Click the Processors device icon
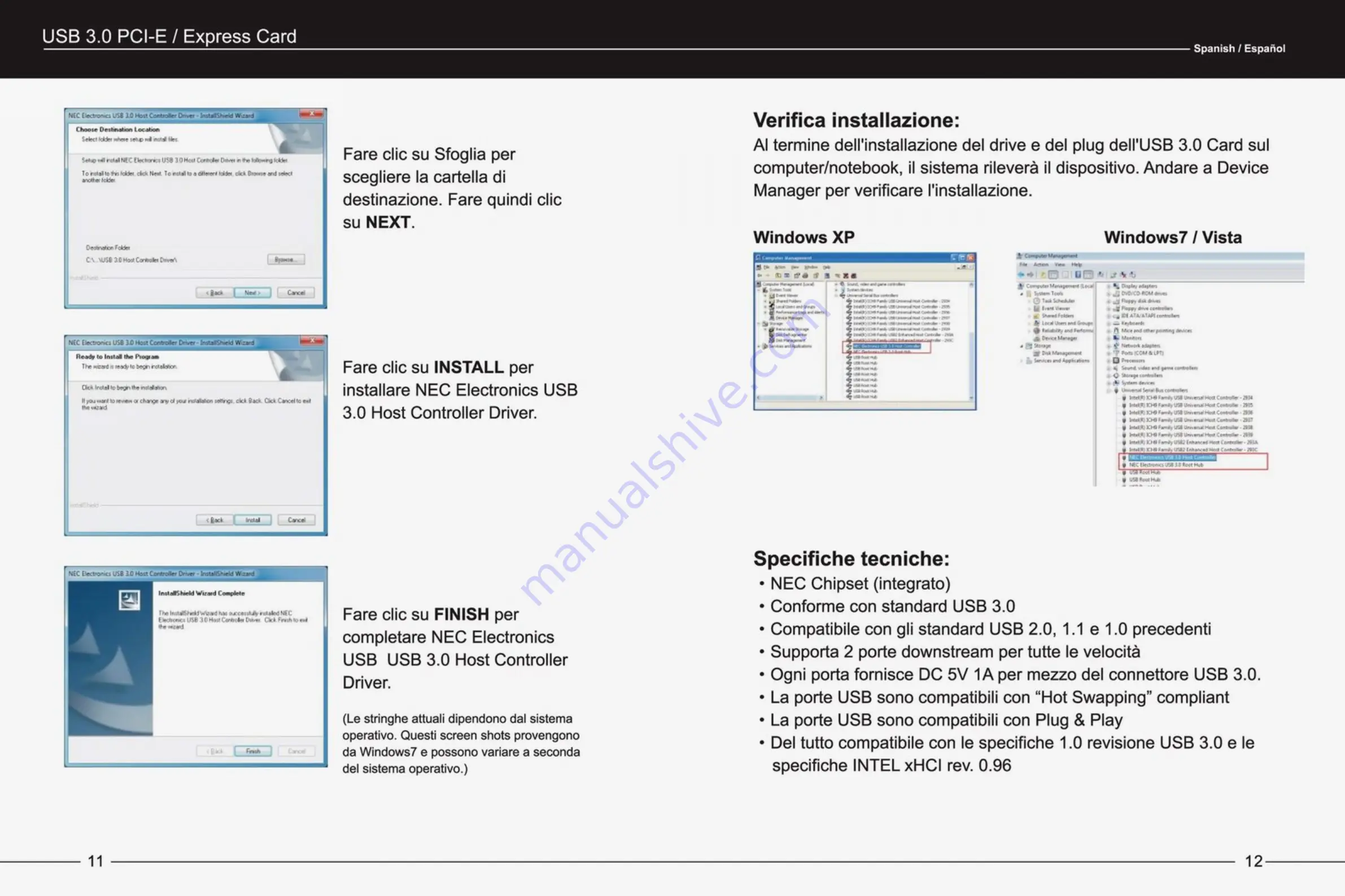The width and height of the screenshot is (1345, 896). pos(1116,361)
